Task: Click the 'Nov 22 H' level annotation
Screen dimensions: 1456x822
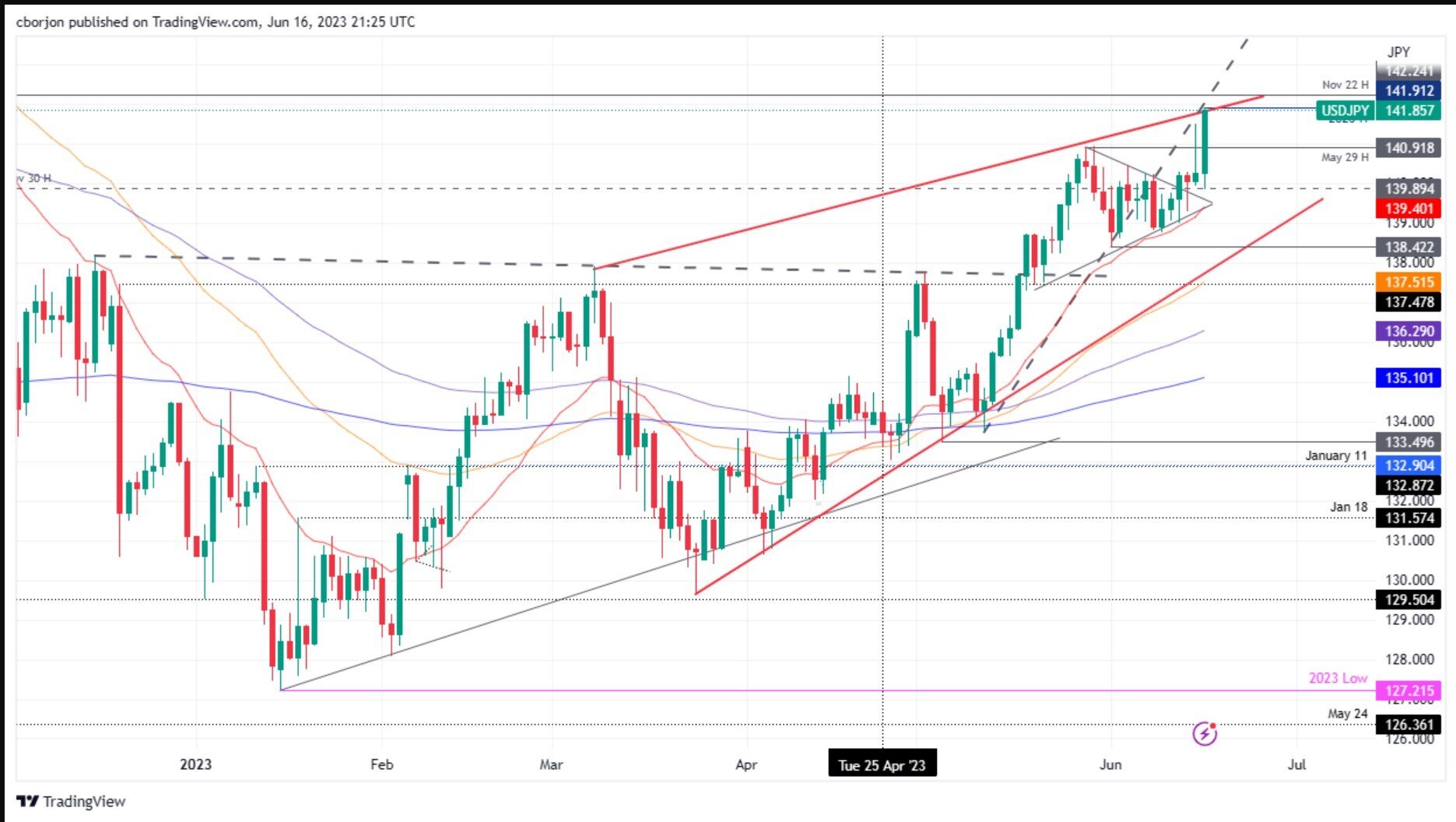Action: click(x=1344, y=85)
